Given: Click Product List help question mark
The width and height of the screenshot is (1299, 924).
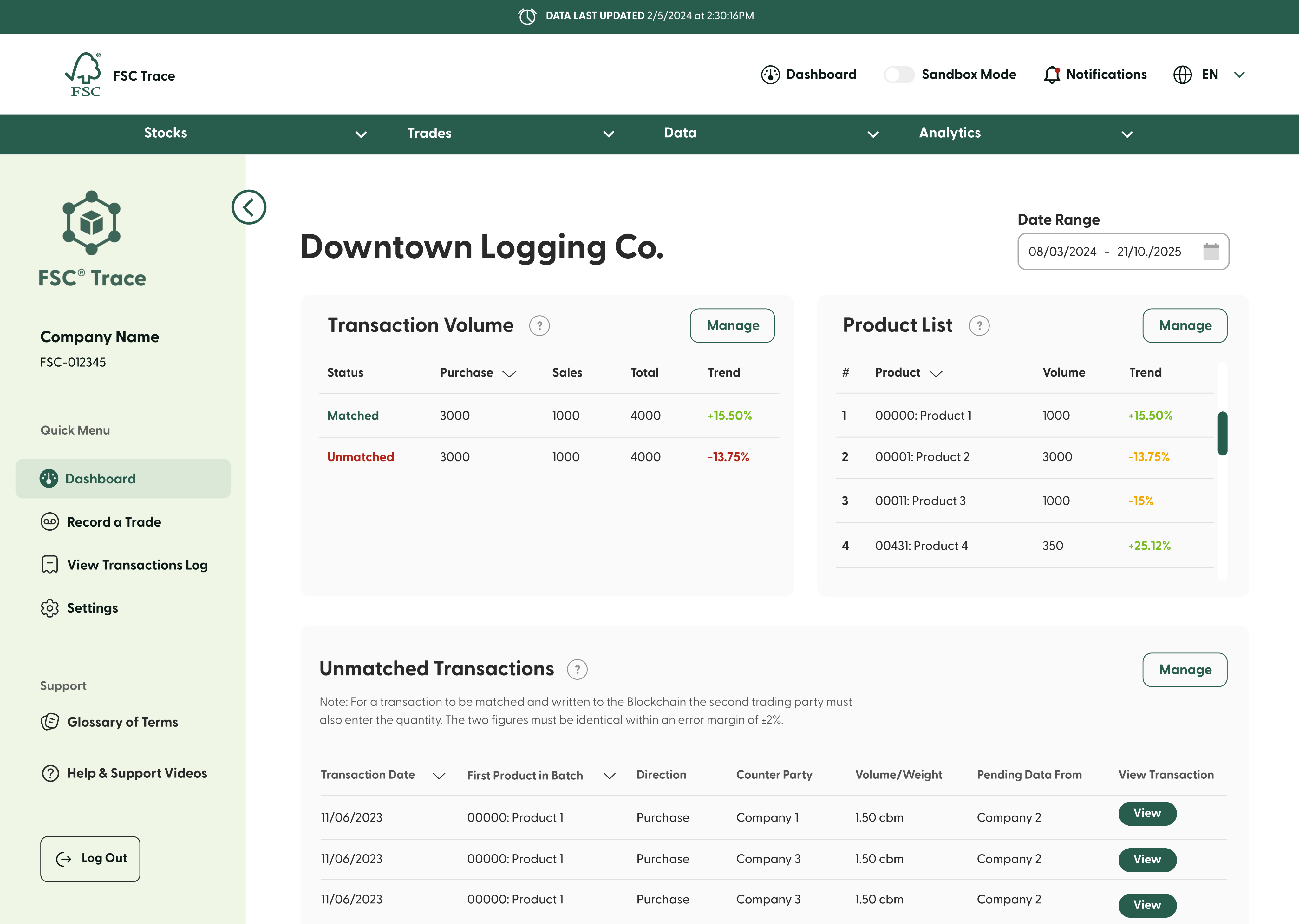Looking at the screenshot, I should pos(979,326).
